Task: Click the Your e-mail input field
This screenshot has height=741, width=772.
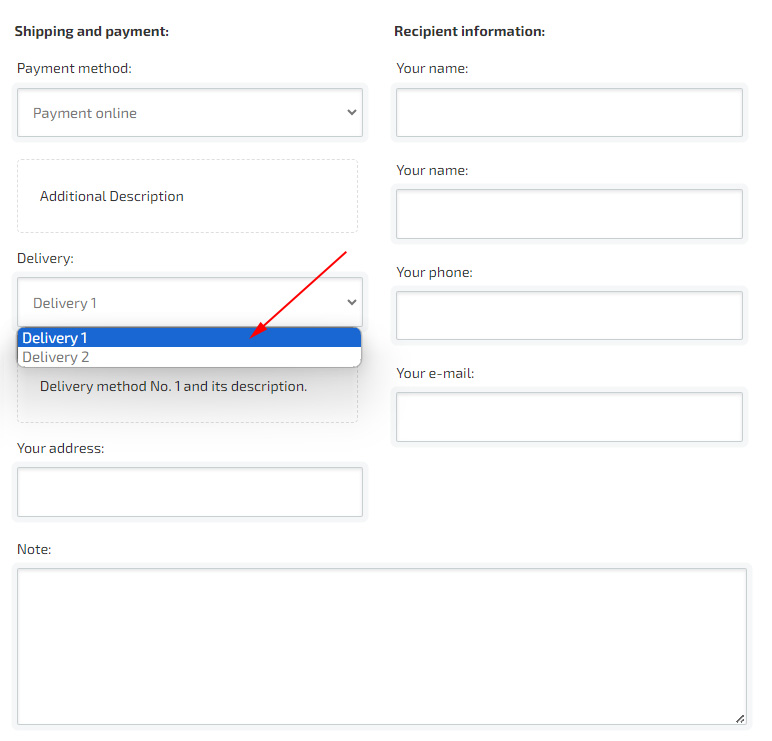Action: [569, 417]
